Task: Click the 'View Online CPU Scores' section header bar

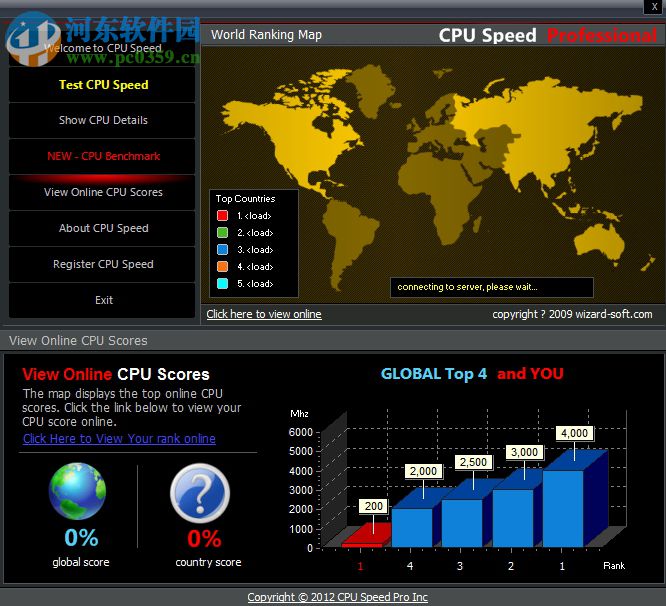Action: [333, 341]
